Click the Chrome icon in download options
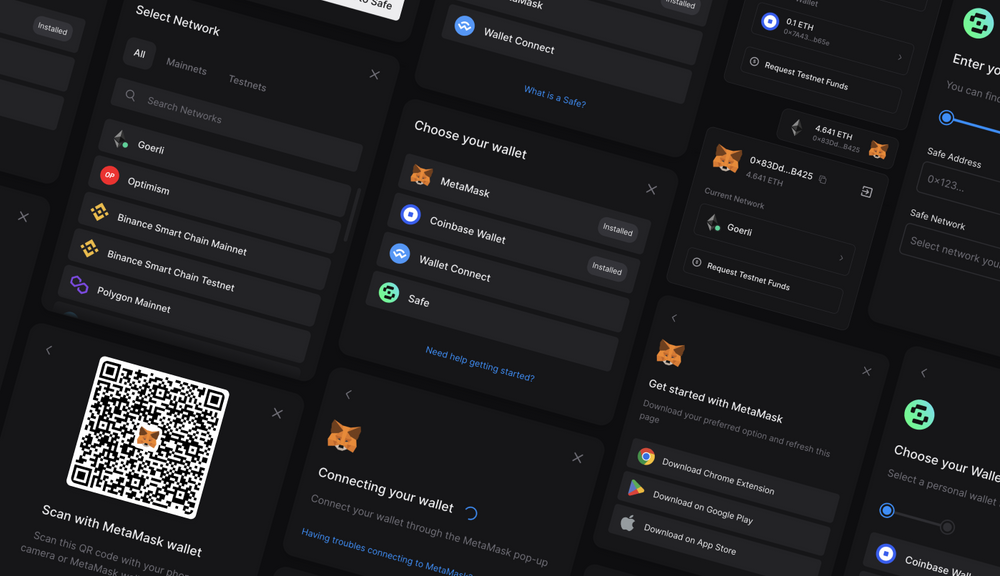 click(x=646, y=456)
